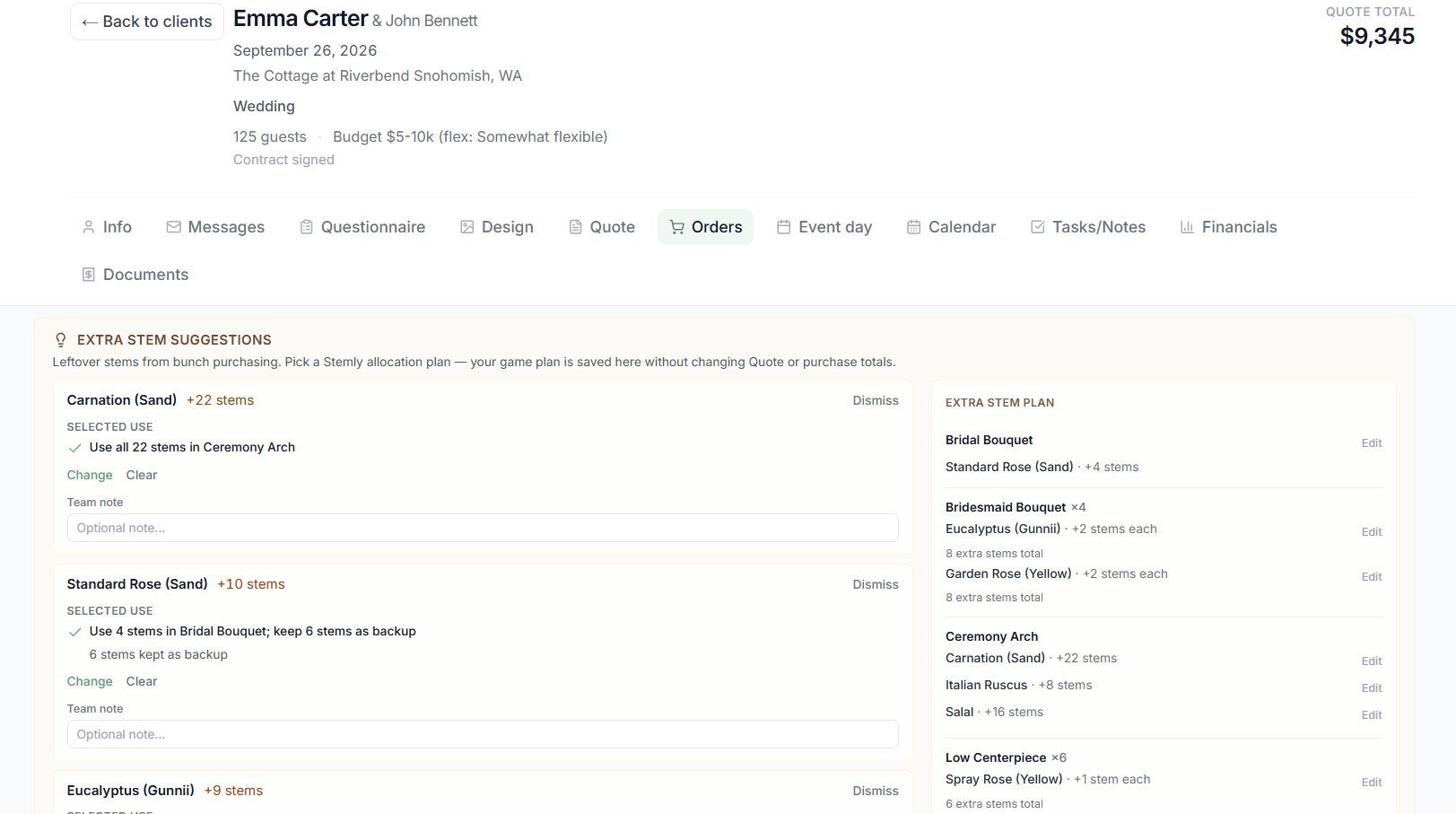
Task: Edit the Salal plan entry
Action: [x=1372, y=715]
